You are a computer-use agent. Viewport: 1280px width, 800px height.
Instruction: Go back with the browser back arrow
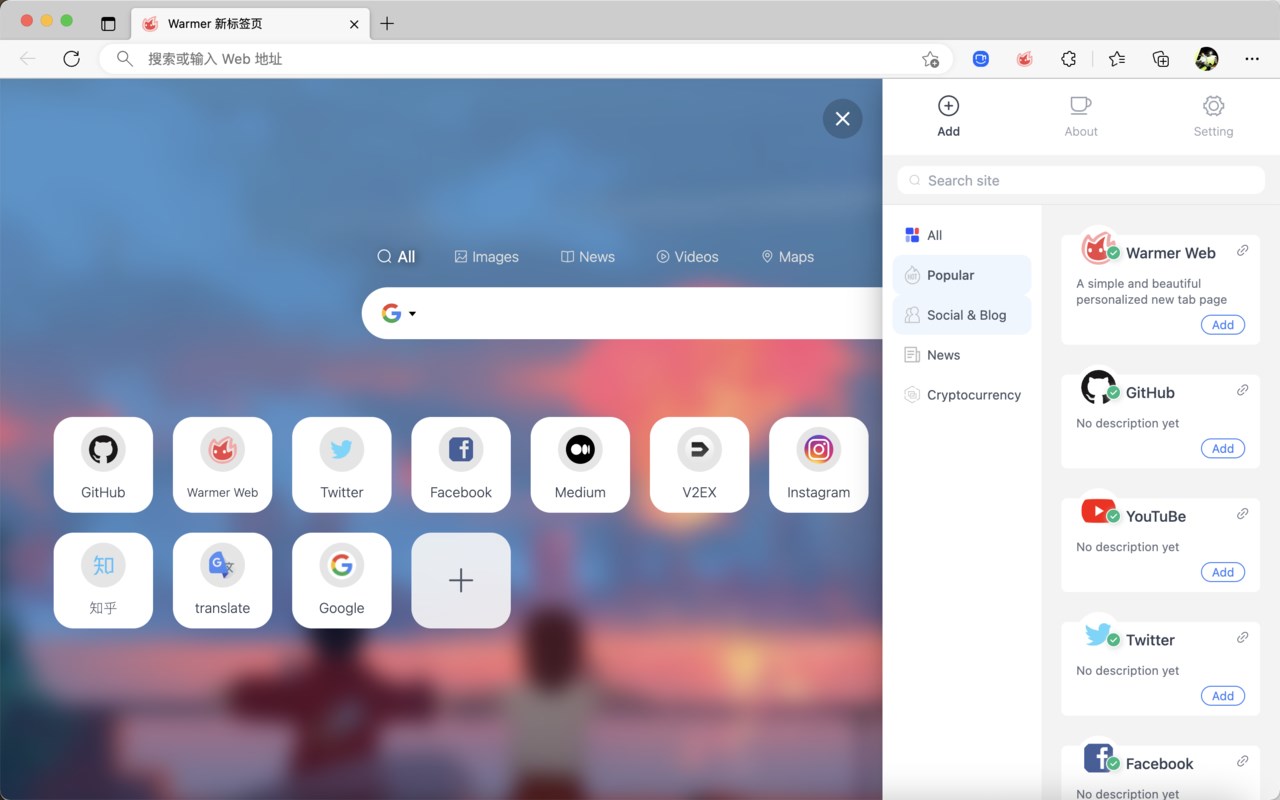(x=28, y=59)
